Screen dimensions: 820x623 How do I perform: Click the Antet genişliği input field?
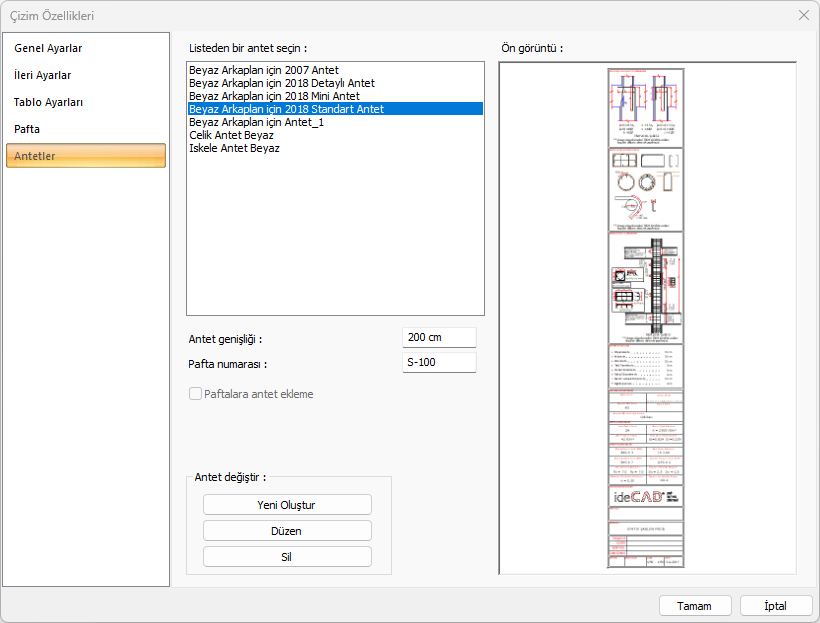point(439,338)
